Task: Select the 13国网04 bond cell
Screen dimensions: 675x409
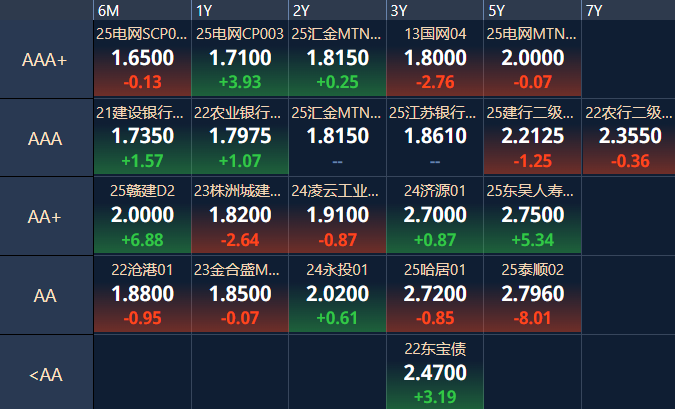Action: (x=435, y=60)
